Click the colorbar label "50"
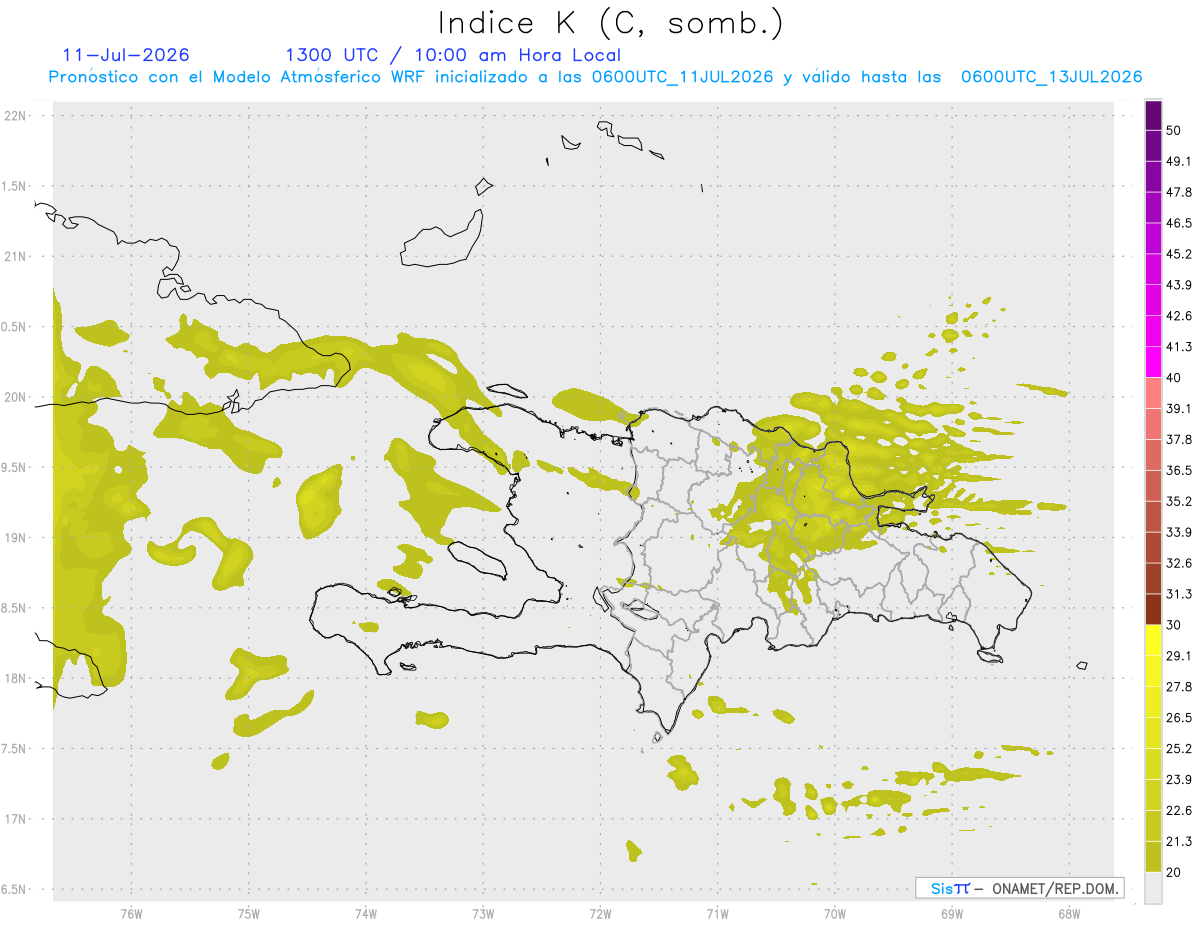The width and height of the screenshot is (1200, 927). coord(1176,131)
